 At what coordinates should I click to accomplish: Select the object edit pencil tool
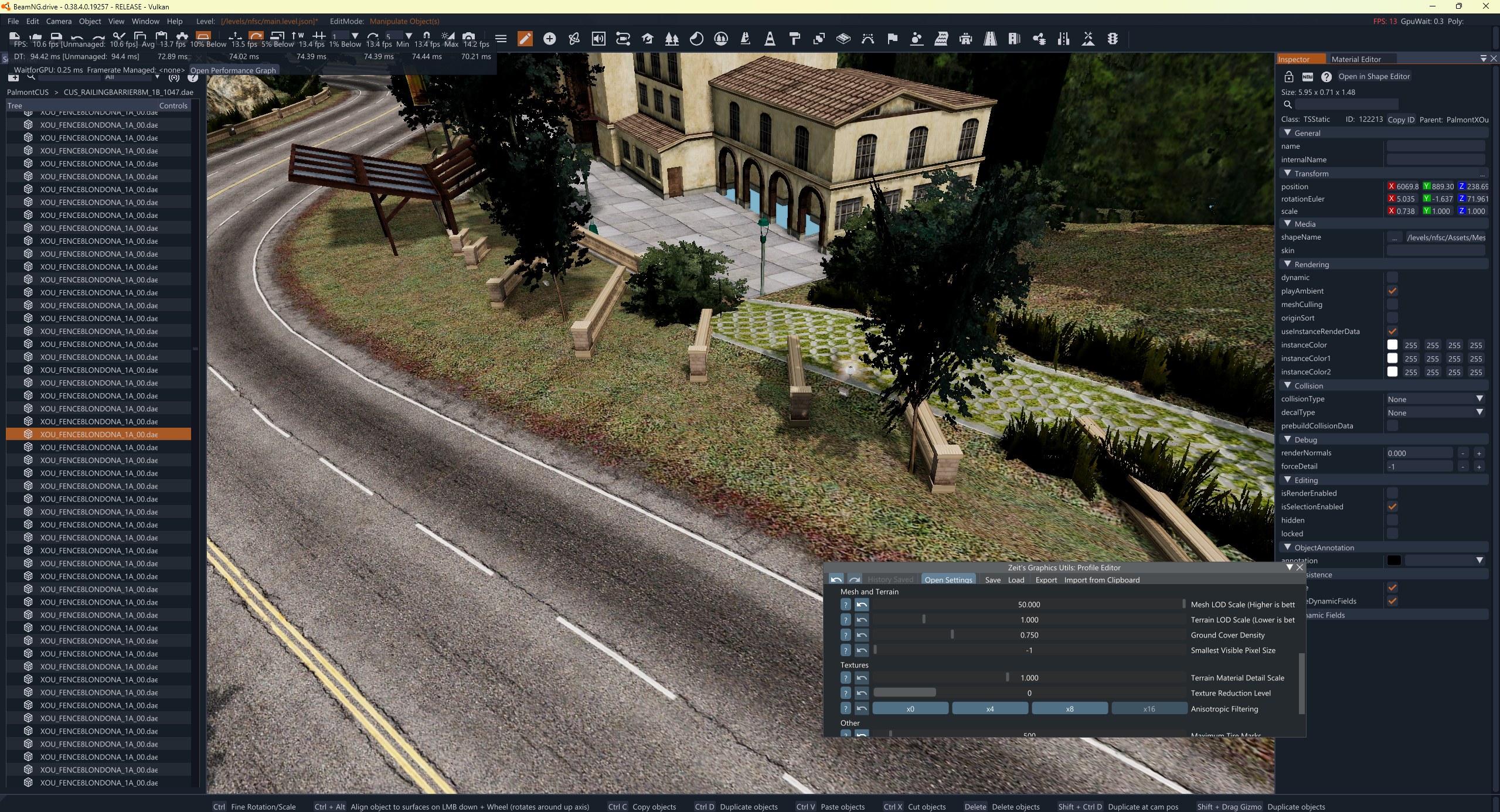pyautogui.click(x=525, y=39)
